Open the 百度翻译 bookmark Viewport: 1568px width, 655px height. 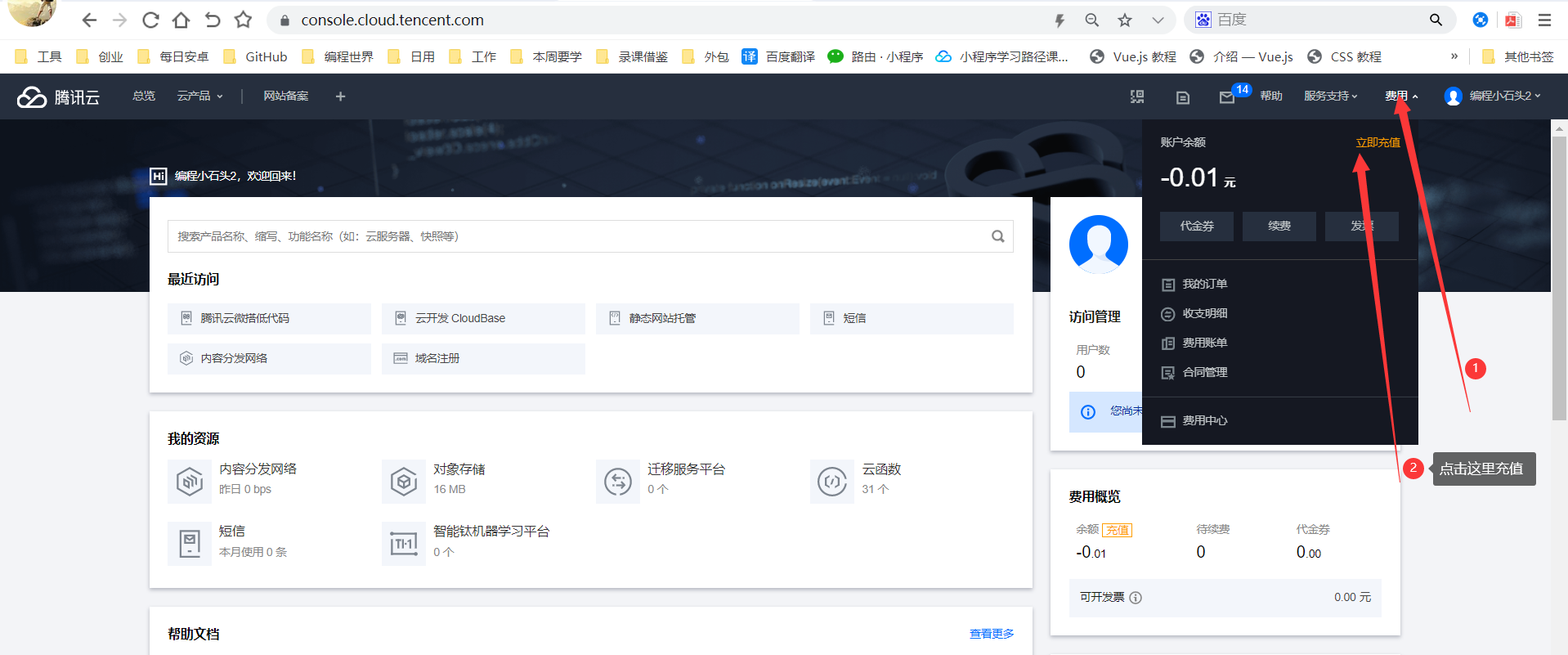click(x=778, y=56)
